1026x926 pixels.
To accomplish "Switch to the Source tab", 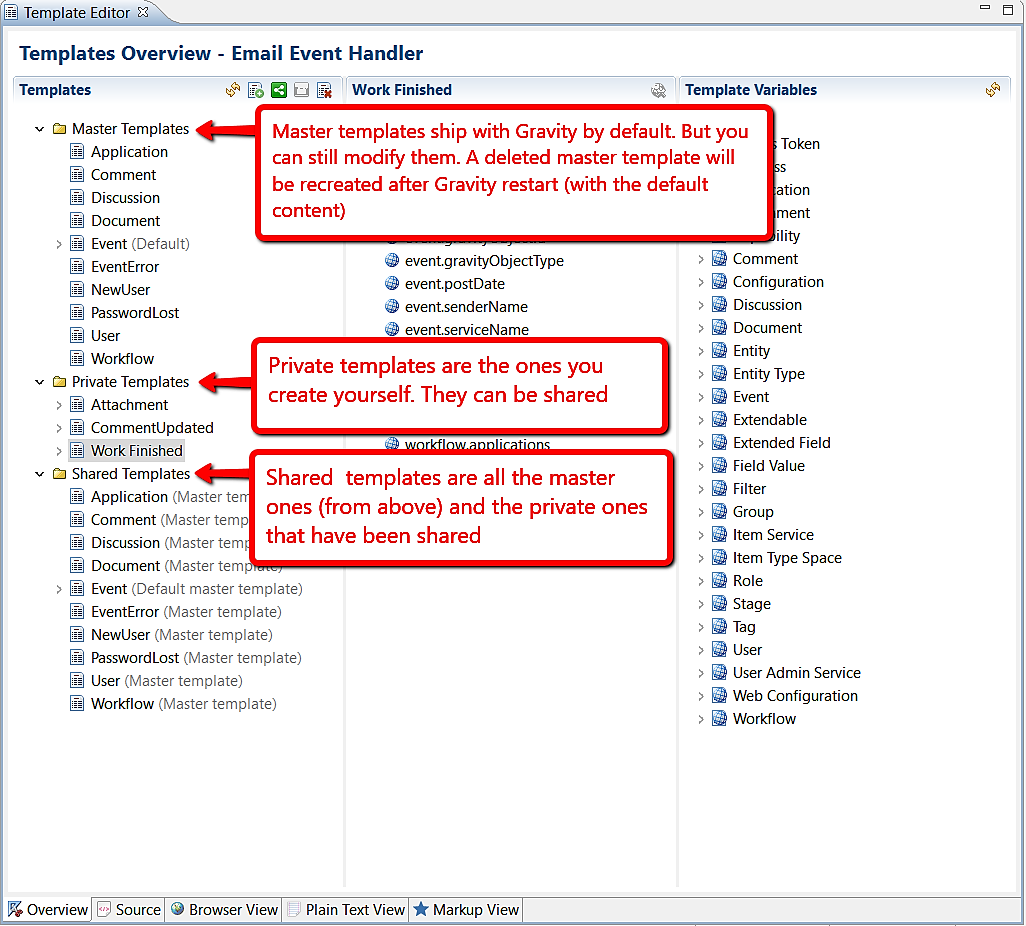I will (128, 909).
